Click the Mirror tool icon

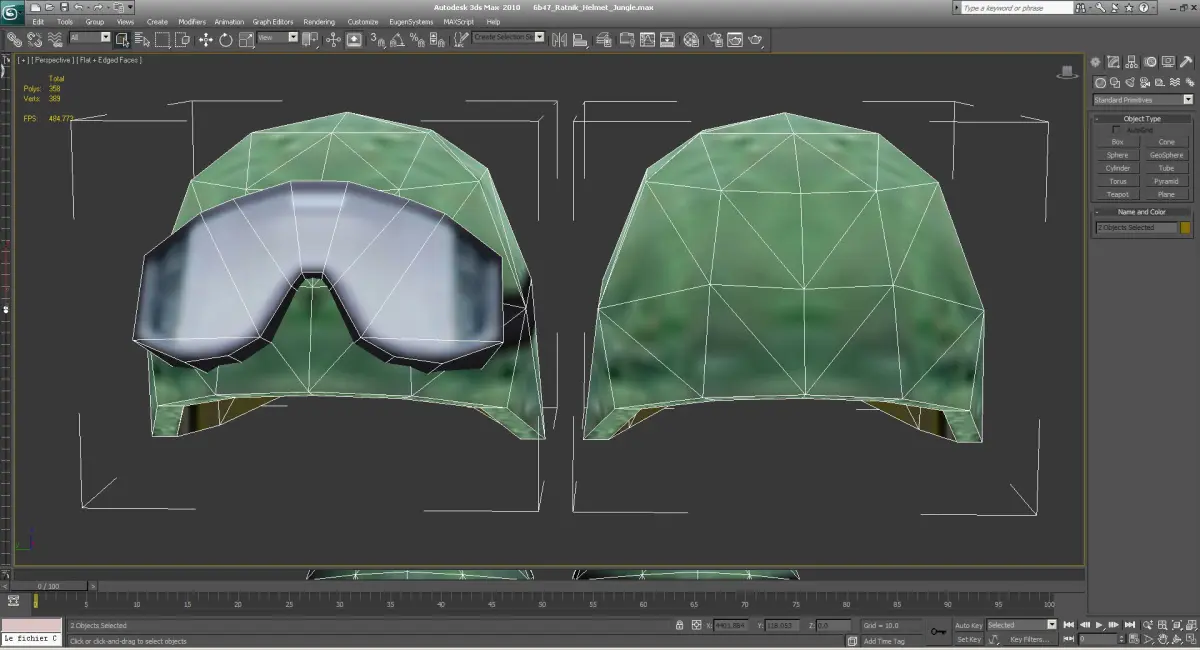[x=560, y=39]
